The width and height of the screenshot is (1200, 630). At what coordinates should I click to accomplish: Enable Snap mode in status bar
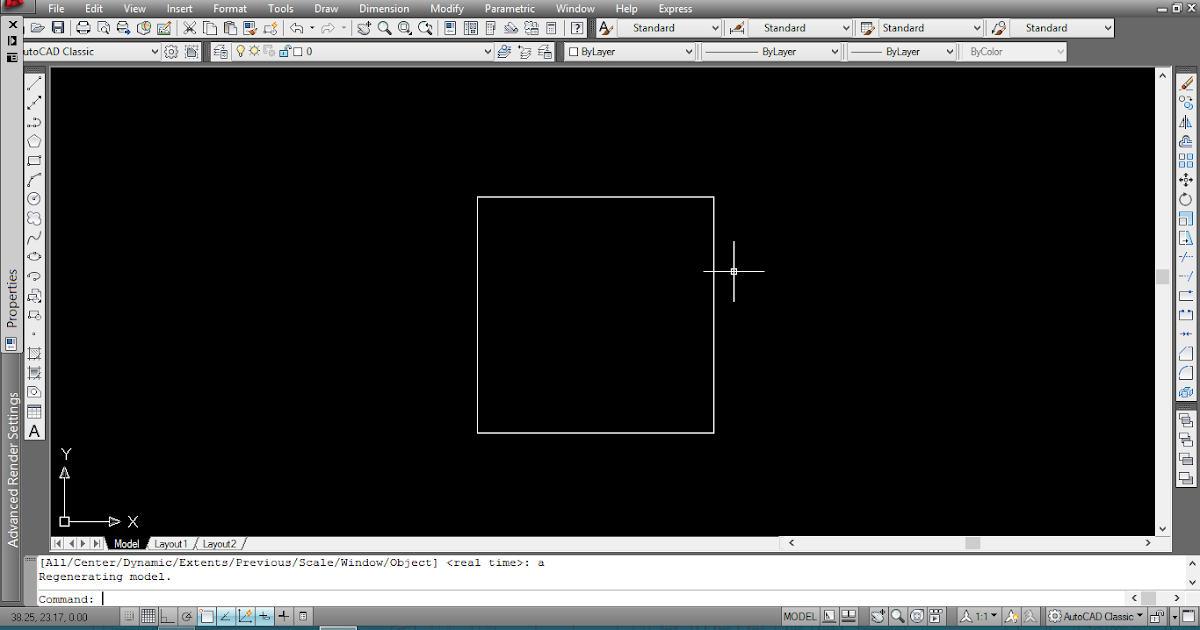[x=128, y=616]
